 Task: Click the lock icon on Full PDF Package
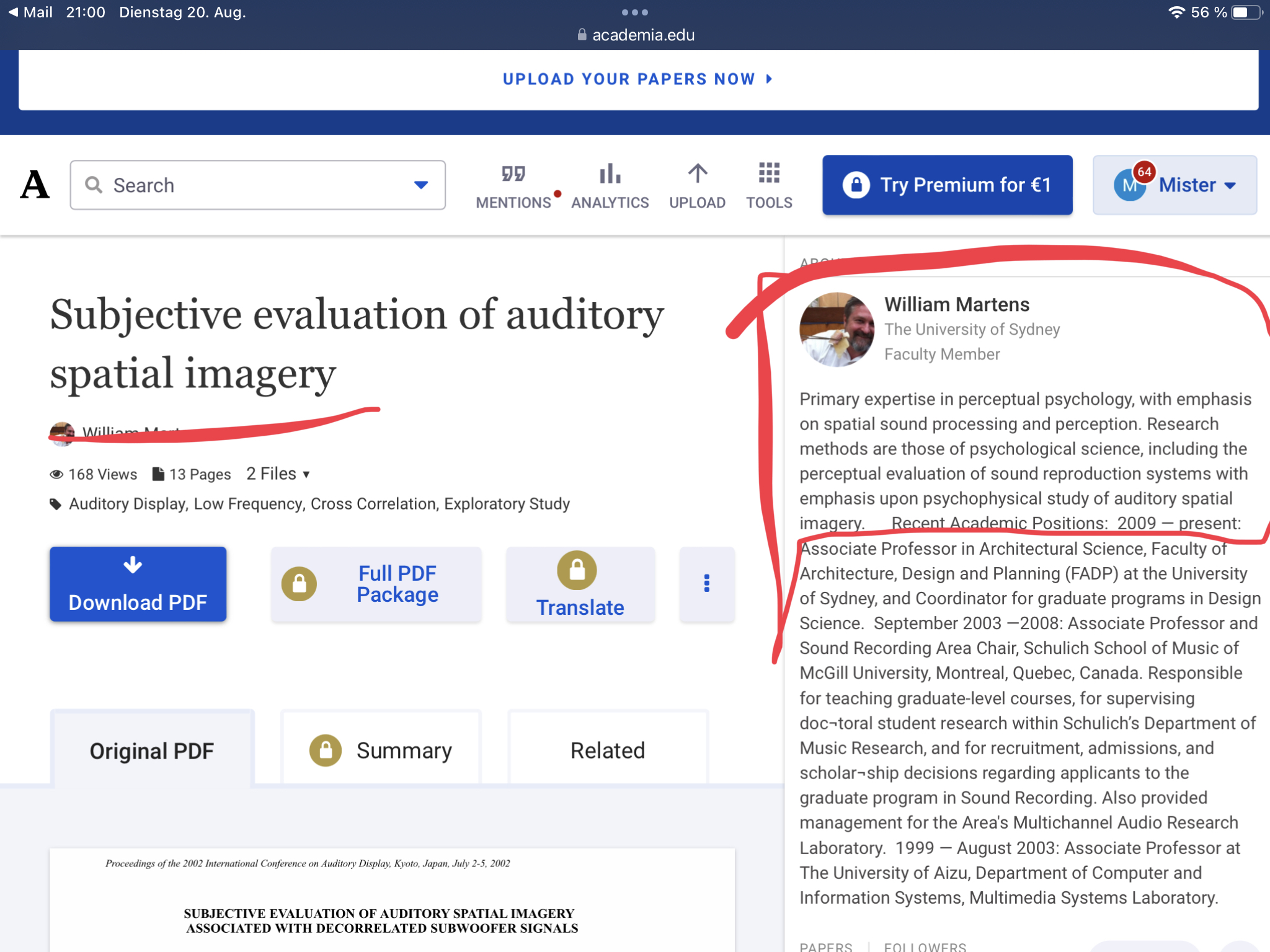click(300, 584)
